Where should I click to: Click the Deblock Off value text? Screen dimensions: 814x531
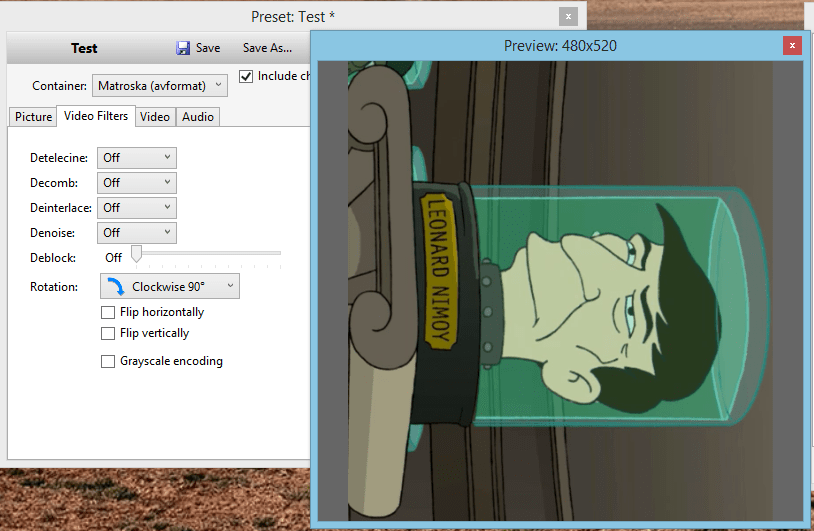(113, 257)
